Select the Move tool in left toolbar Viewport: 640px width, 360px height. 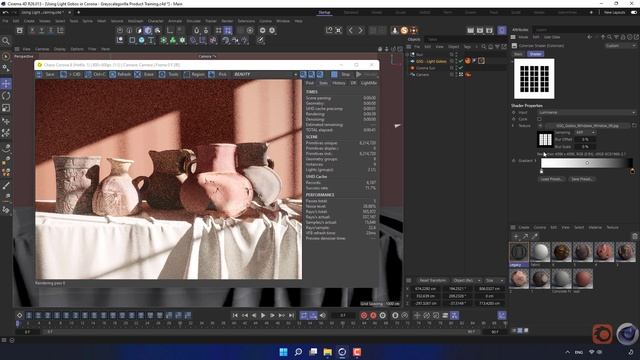[6, 84]
